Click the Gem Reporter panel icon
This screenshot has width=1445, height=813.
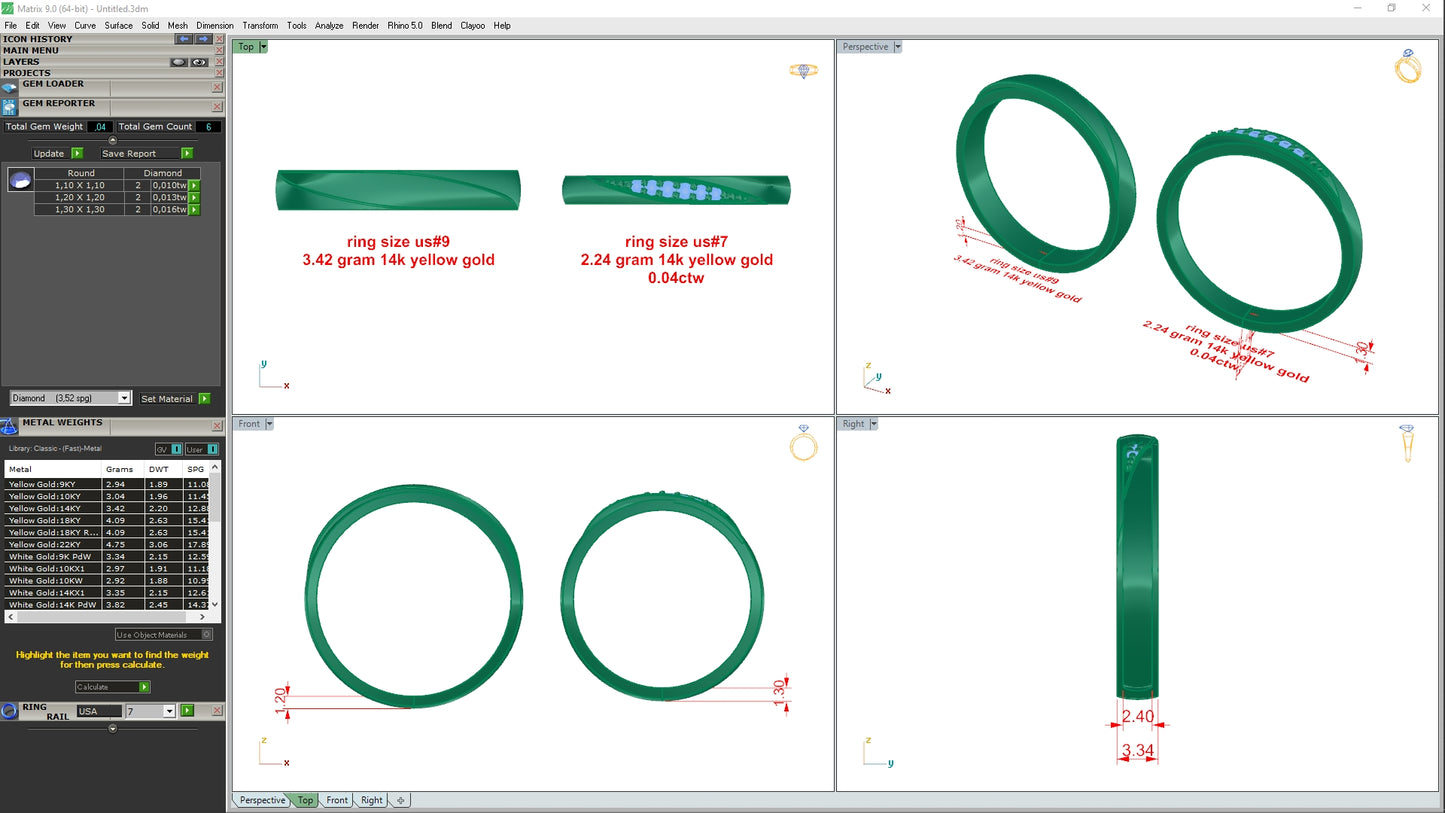[9, 106]
